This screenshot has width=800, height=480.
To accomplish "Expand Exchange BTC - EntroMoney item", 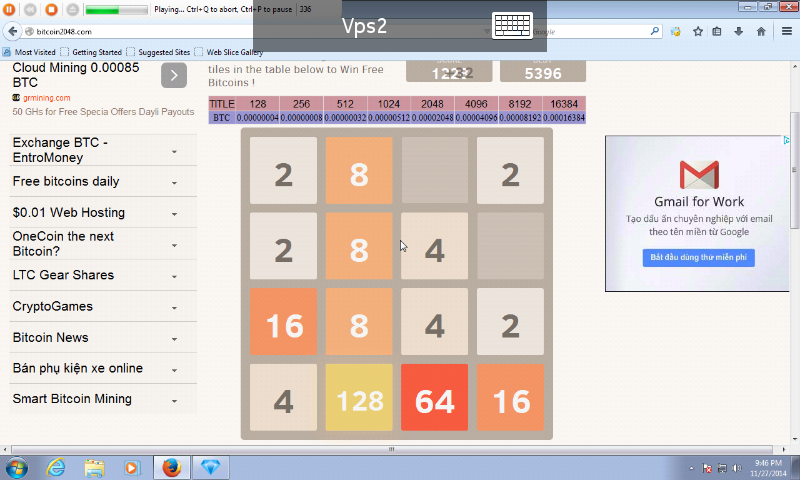I will point(103,150).
